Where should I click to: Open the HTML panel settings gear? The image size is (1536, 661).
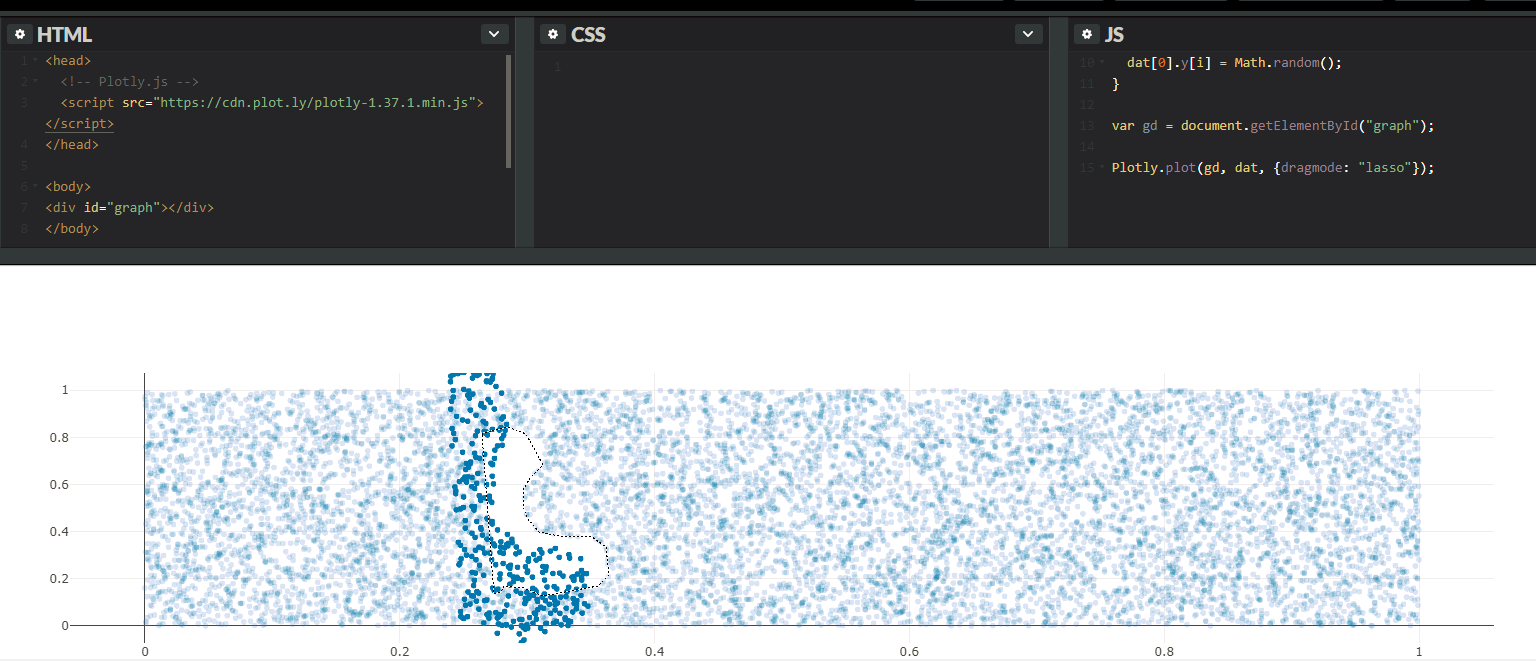click(x=19, y=34)
